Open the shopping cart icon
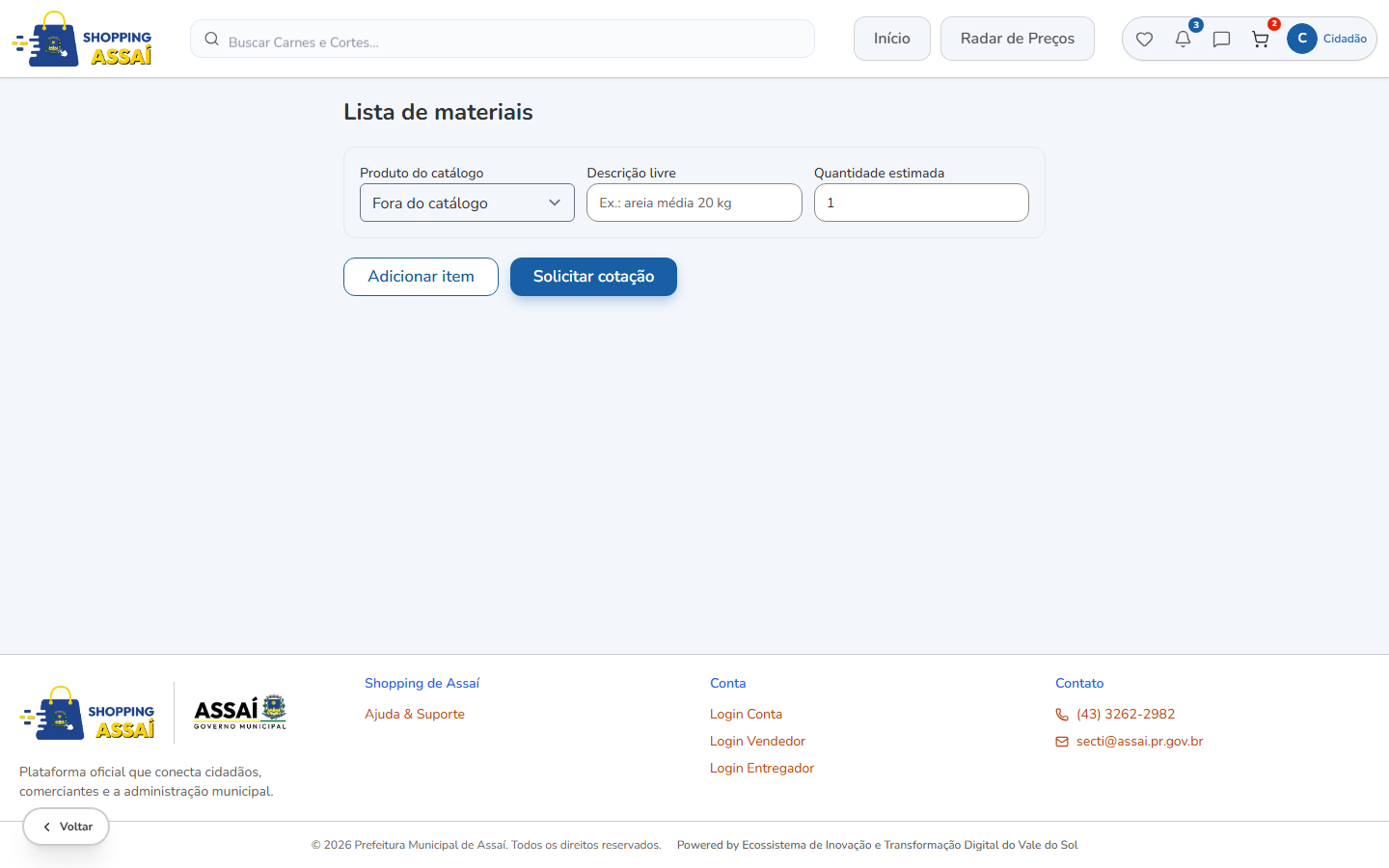This screenshot has height=868, width=1389. pyautogui.click(x=1260, y=40)
